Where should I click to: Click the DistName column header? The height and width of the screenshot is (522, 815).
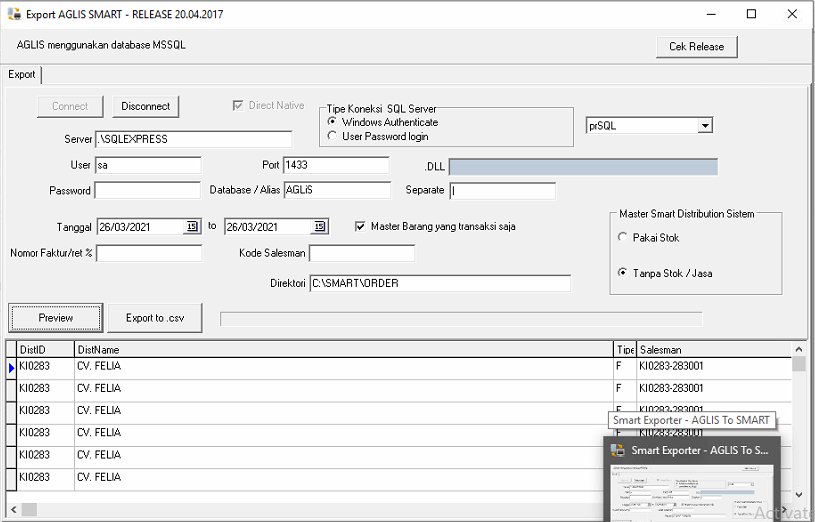coord(344,350)
